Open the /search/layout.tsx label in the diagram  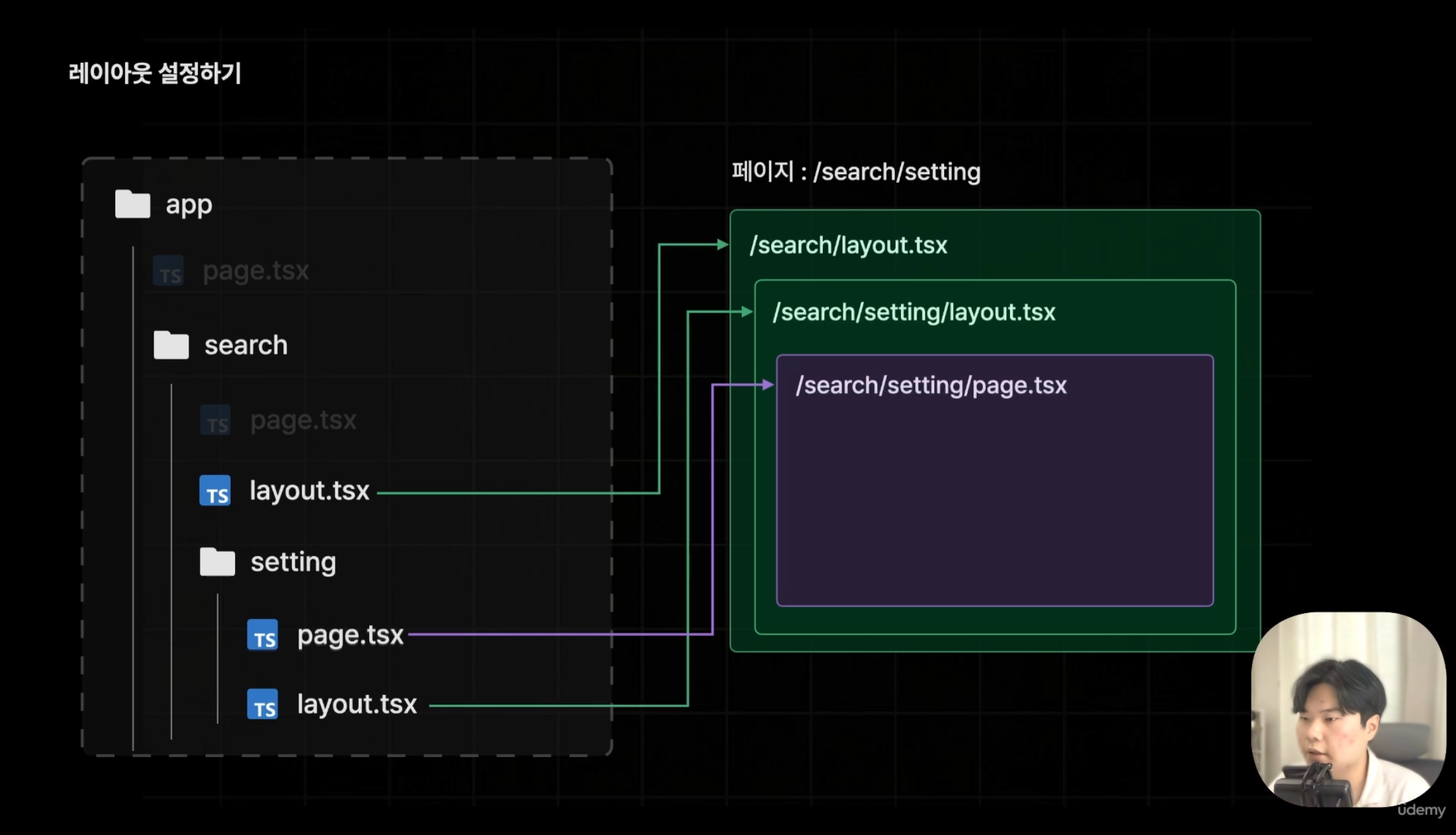coord(848,245)
